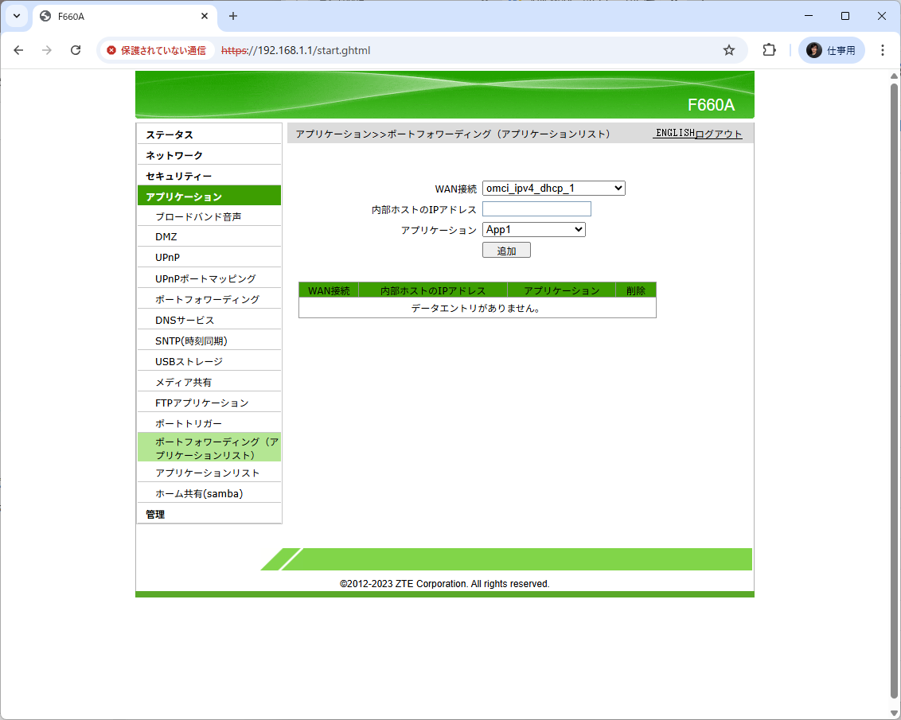Open the アプリケーション App1 dropdown
The image size is (901, 720).
533,230
